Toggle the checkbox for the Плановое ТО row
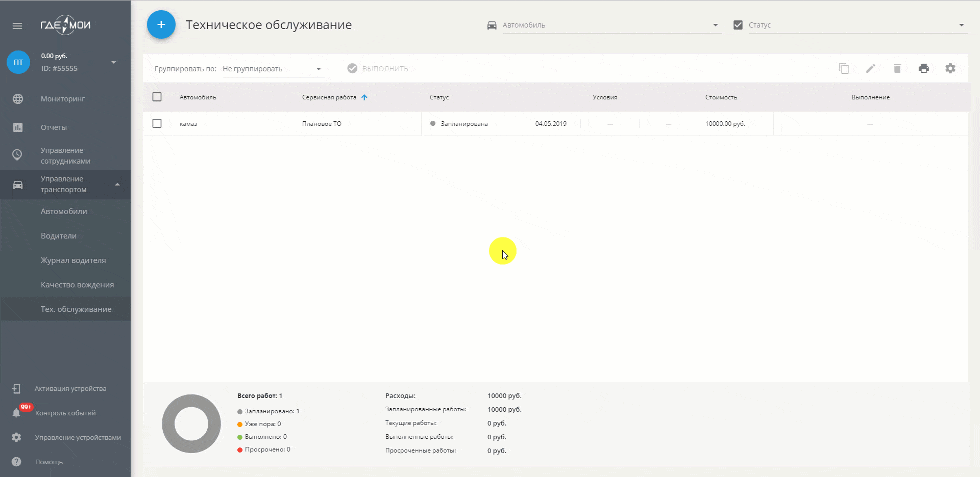Viewport: 980px width, 477px height. click(157, 124)
